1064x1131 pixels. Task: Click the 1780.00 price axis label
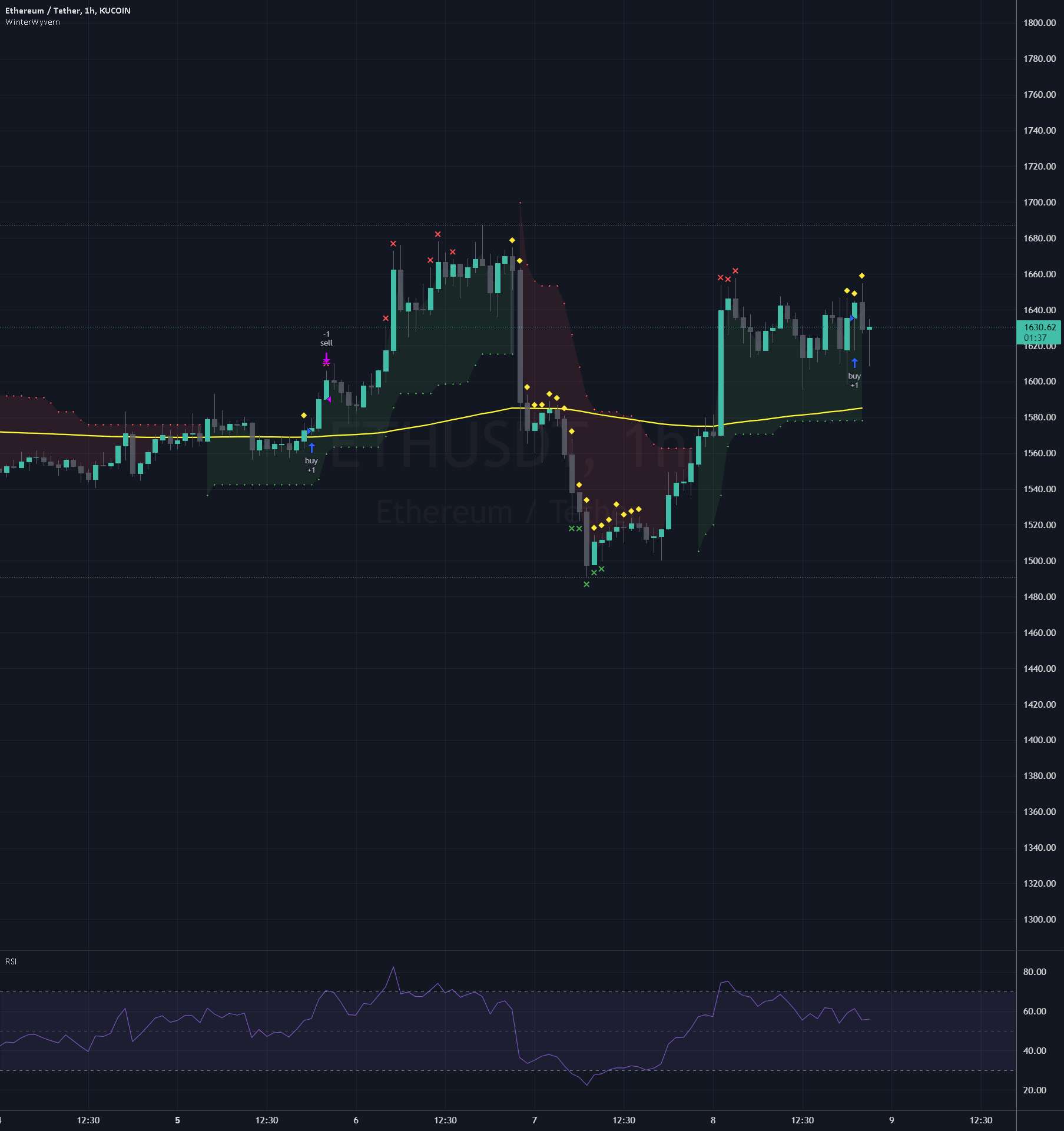1039,59
